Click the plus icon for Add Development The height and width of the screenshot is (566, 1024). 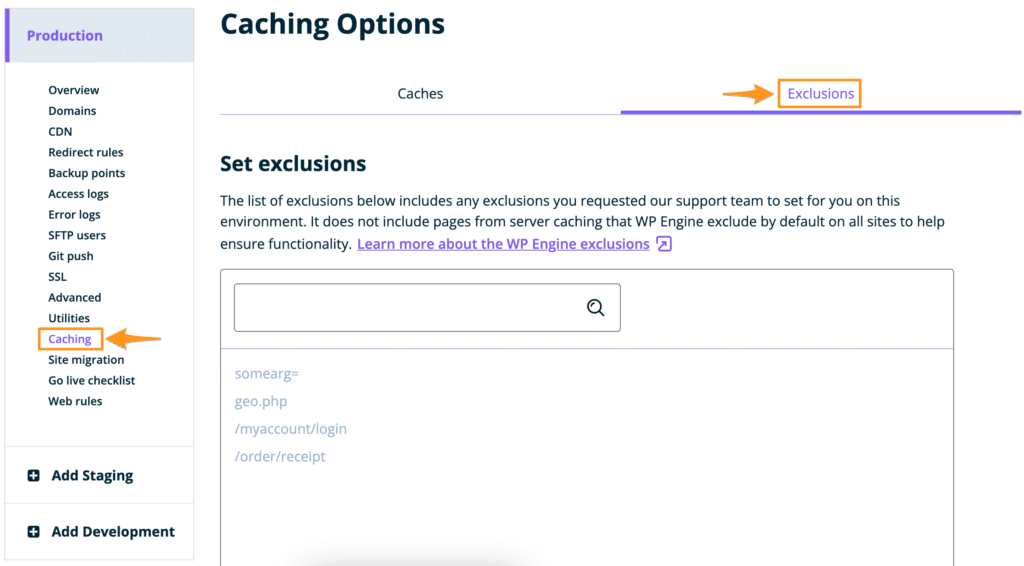coord(34,532)
